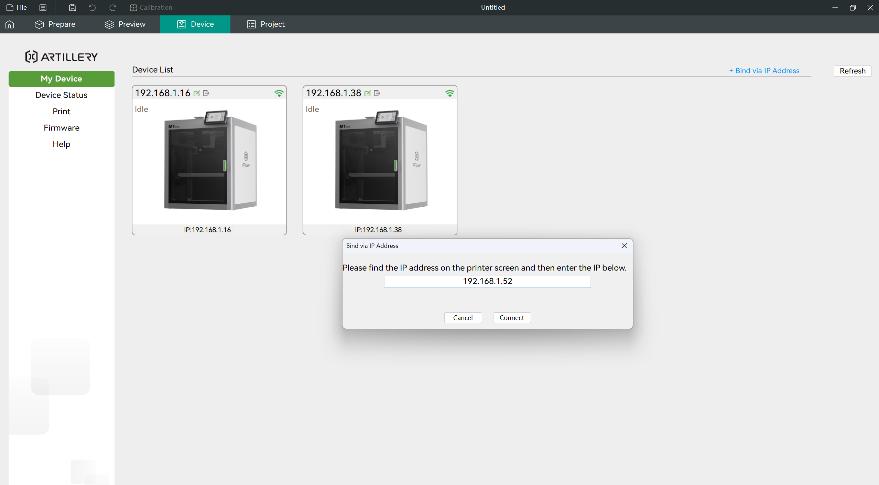The height and width of the screenshot is (485, 879).
Task: Open Print in the sidebar
Action: click(x=61, y=111)
